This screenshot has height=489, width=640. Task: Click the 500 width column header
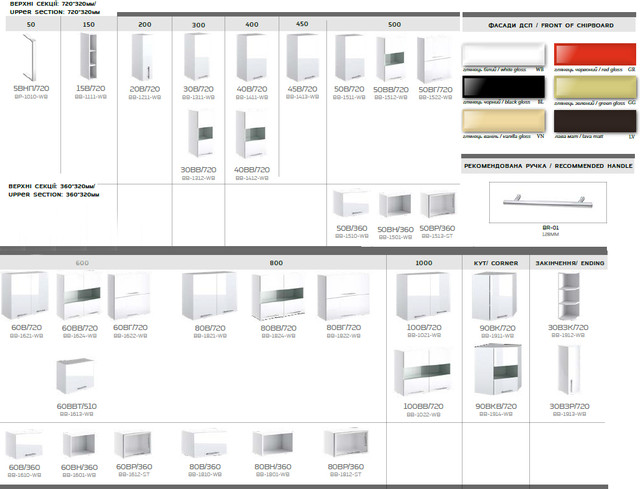pos(394,23)
